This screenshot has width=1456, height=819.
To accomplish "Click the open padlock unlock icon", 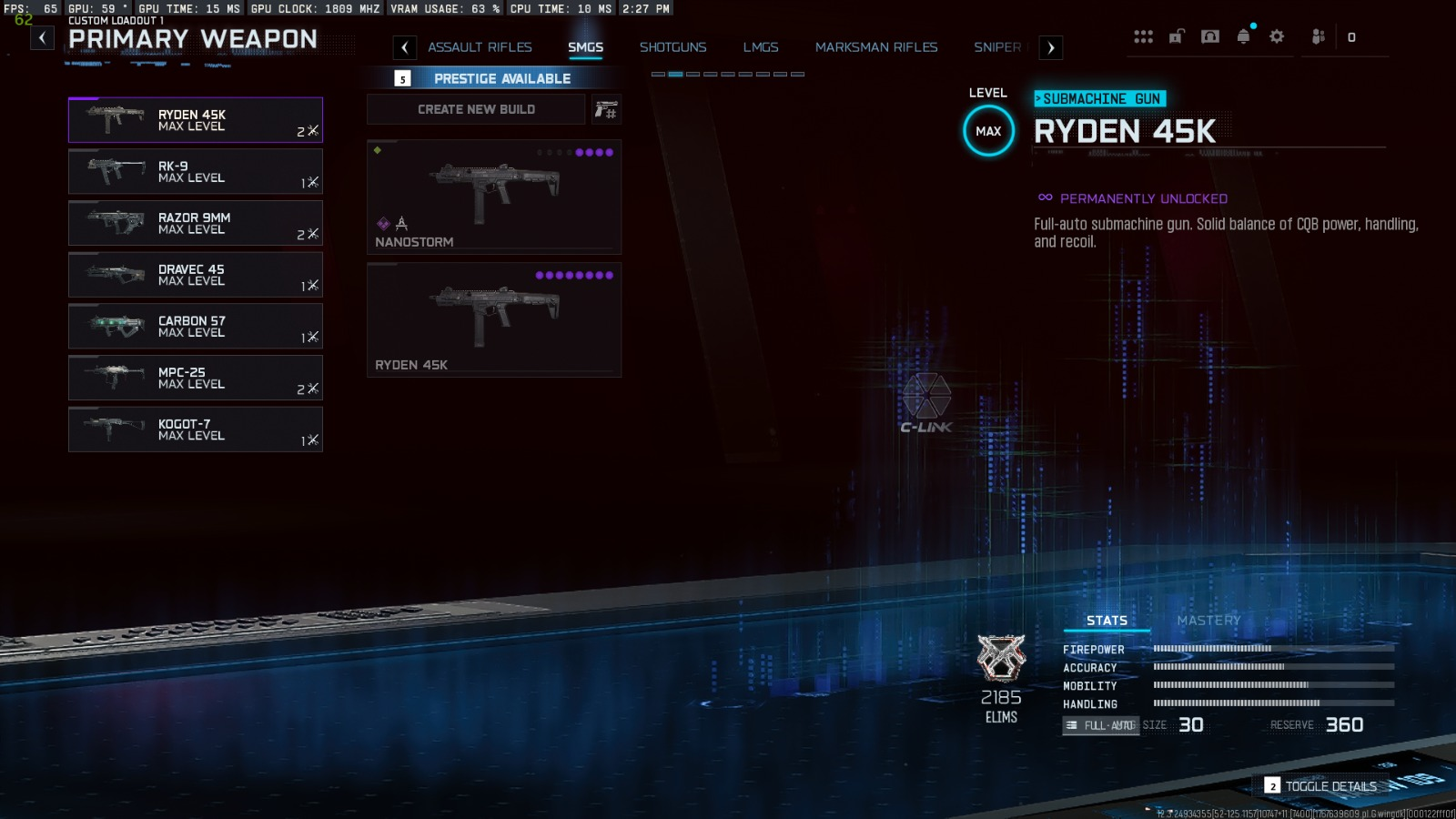I will pyautogui.click(x=1176, y=36).
